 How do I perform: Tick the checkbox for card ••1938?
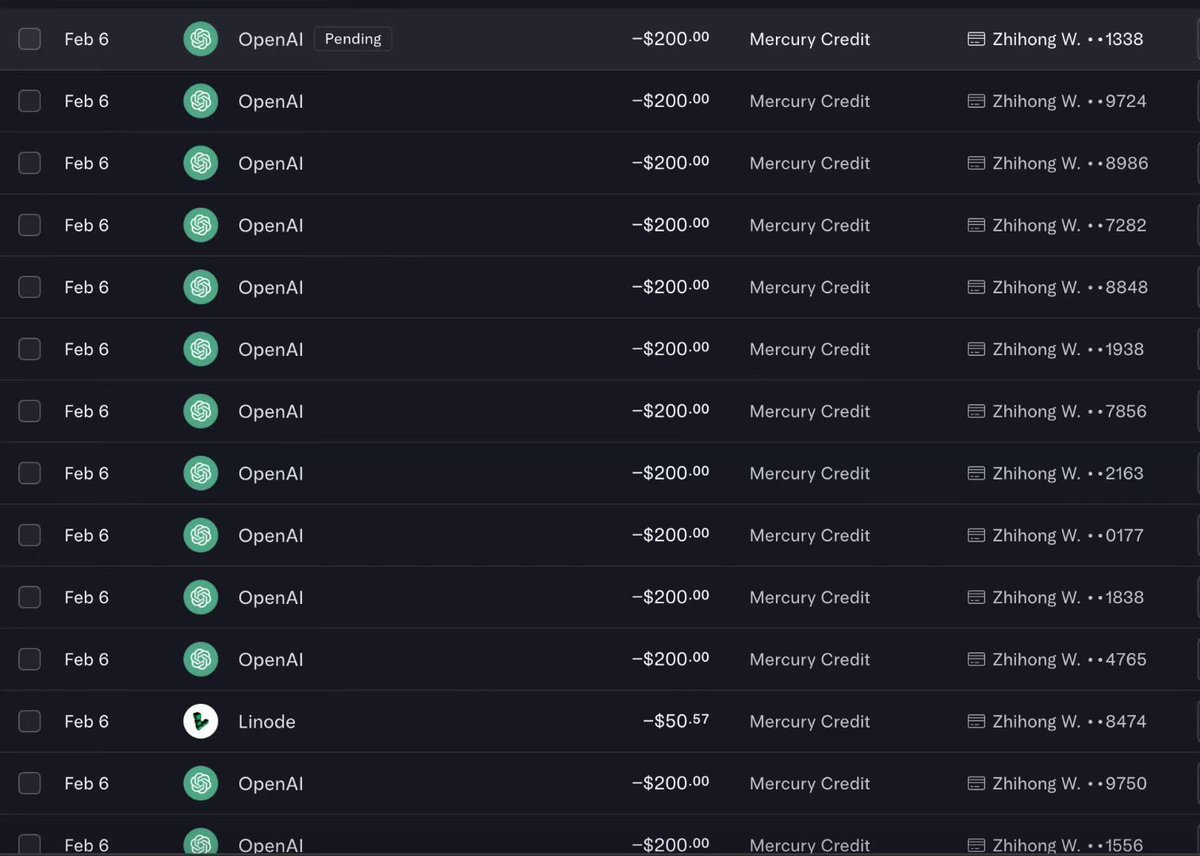pos(30,349)
